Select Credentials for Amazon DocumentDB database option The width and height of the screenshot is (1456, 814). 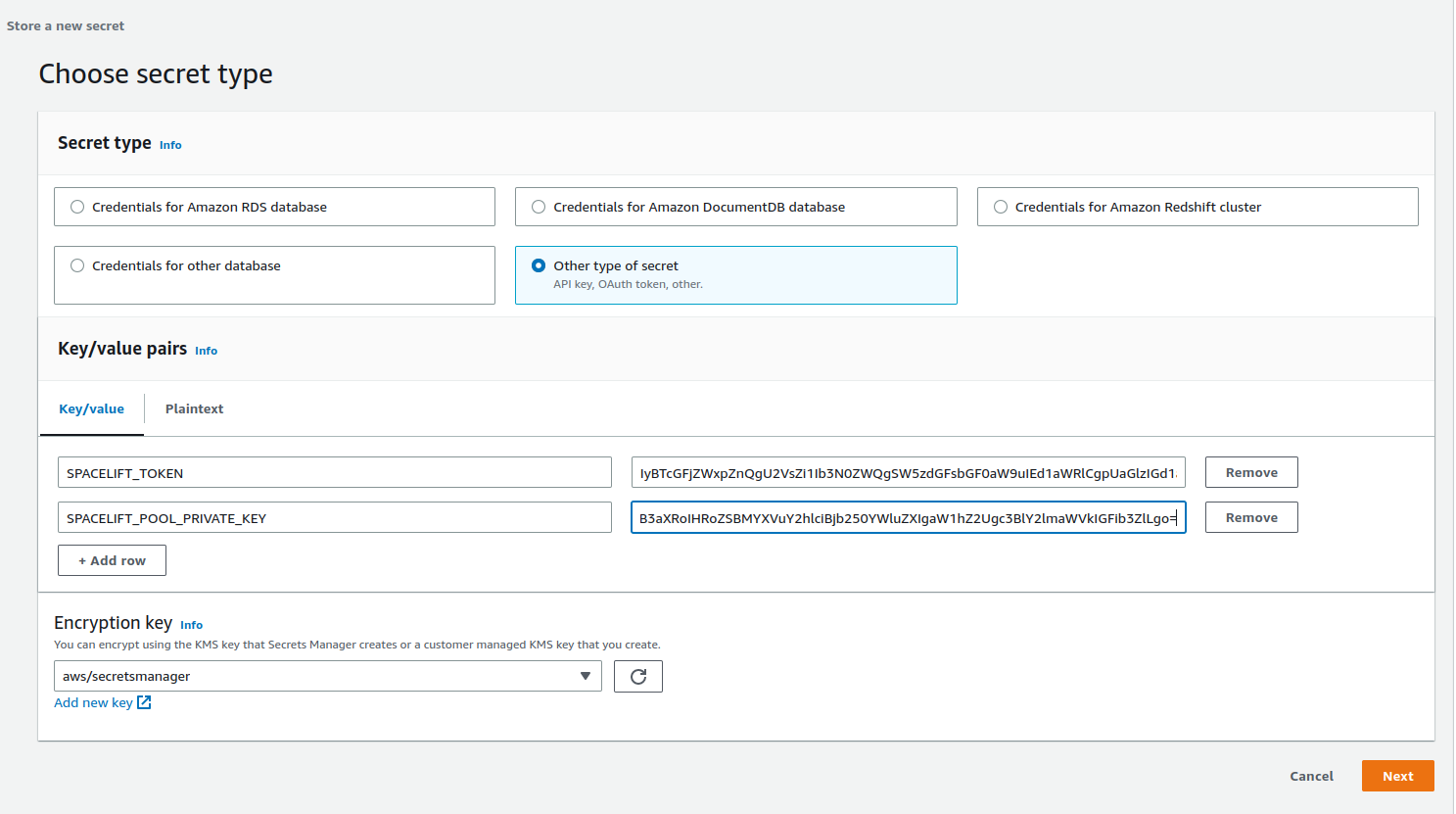pos(539,207)
